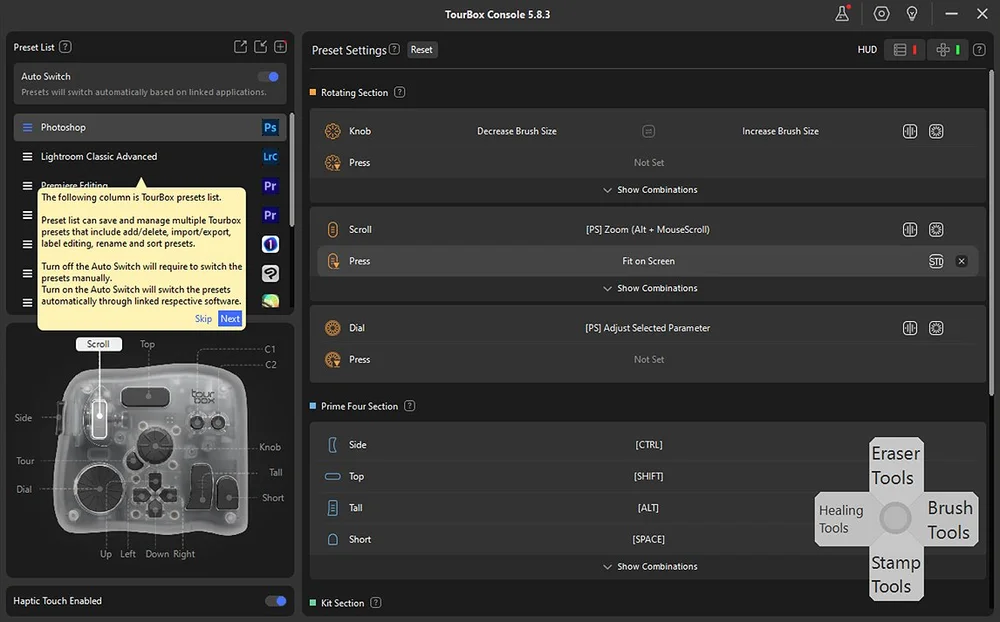Click Not Set for Dial Press
The image size is (1000, 622).
[x=649, y=360]
